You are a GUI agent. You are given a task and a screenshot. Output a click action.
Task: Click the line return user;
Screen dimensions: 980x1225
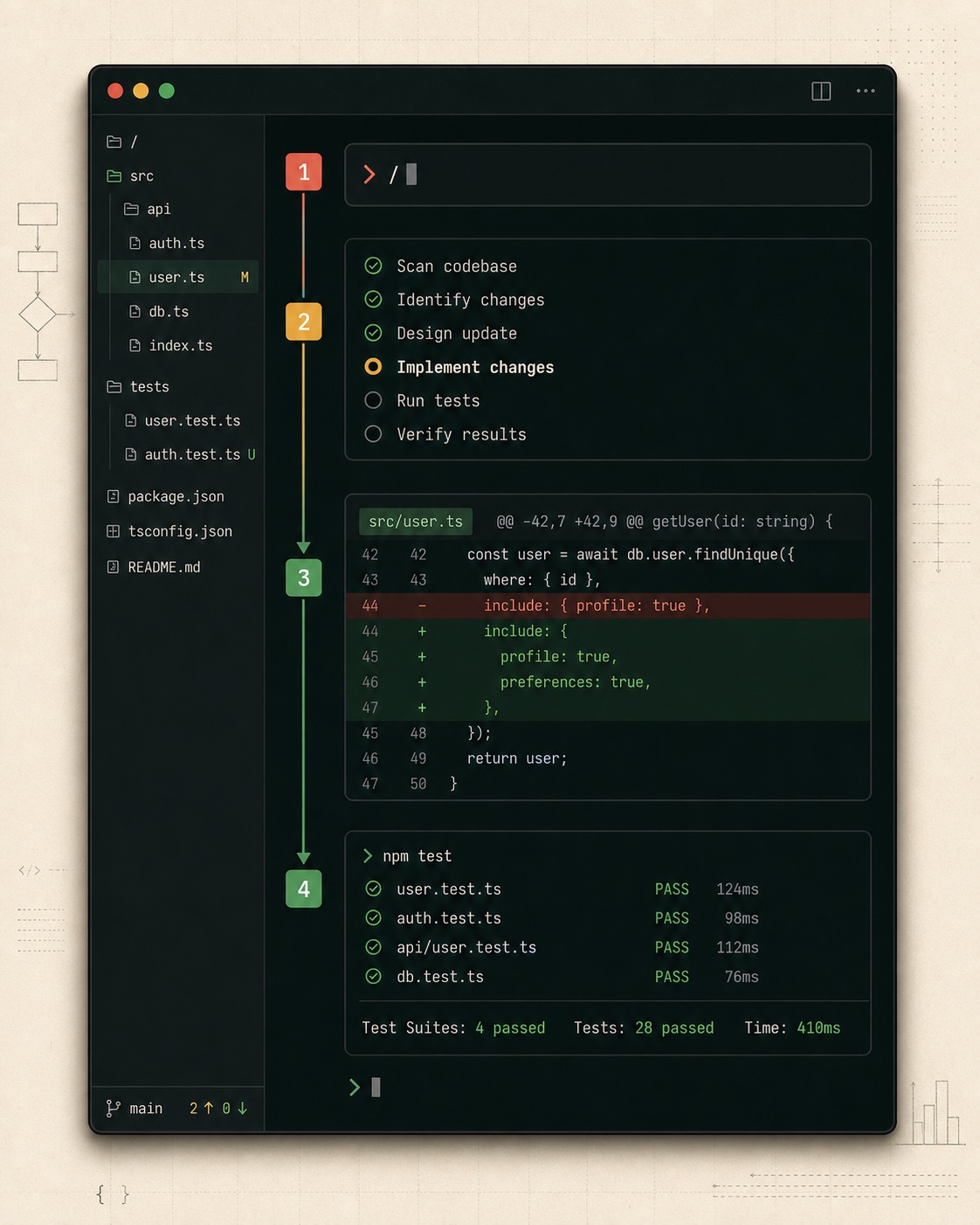pos(517,758)
